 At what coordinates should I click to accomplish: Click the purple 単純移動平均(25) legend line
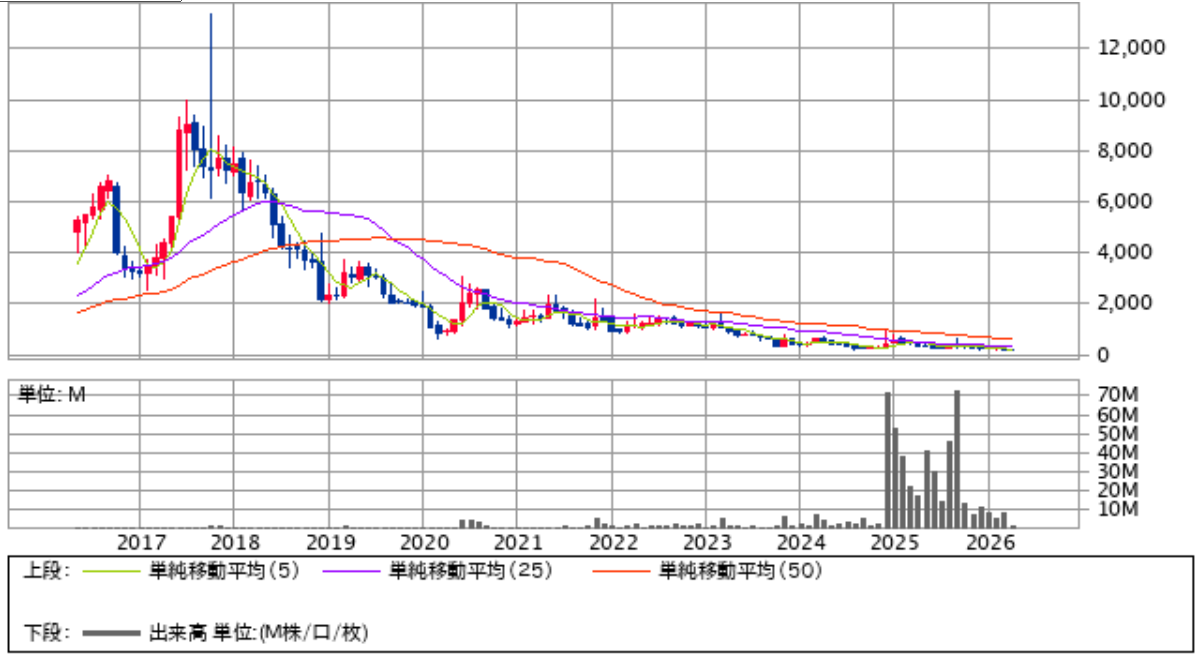351,572
